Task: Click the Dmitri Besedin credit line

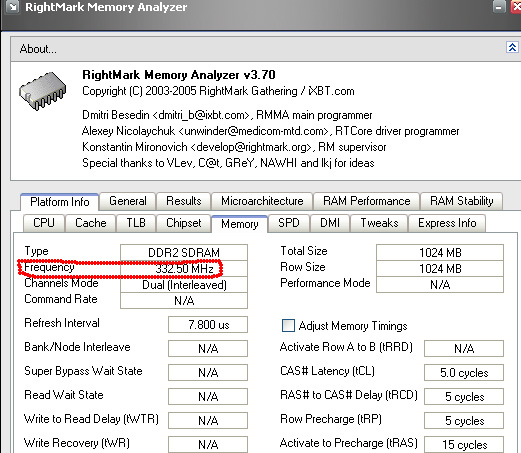Action: (227, 115)
